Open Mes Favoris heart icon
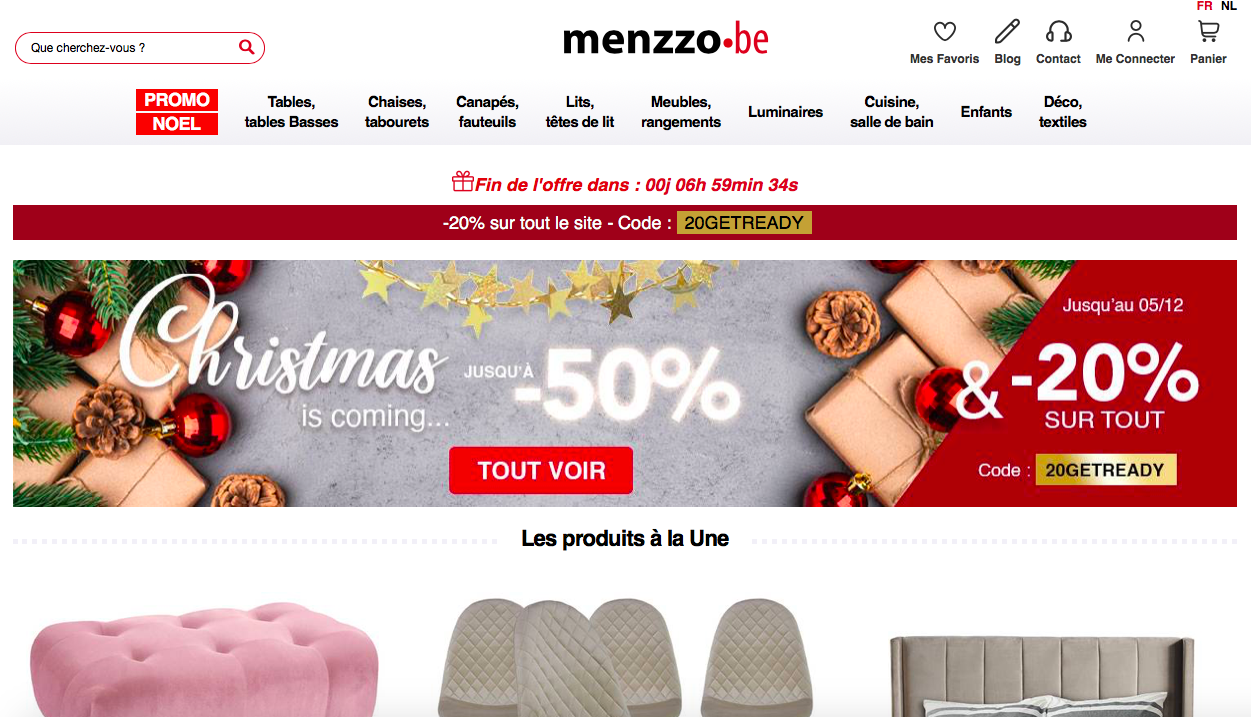 [x=944, y=31]
